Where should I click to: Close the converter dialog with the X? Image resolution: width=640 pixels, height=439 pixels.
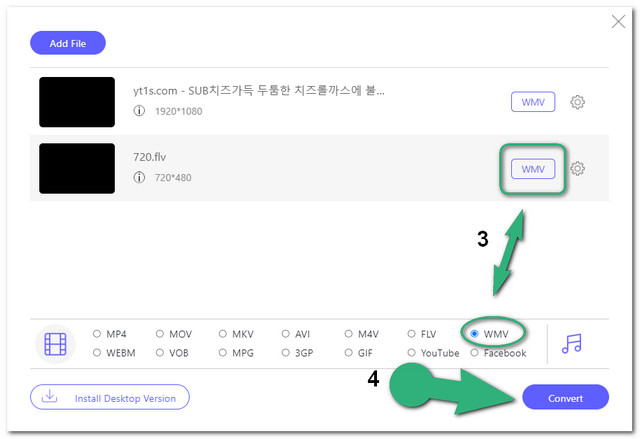(618, 22)
